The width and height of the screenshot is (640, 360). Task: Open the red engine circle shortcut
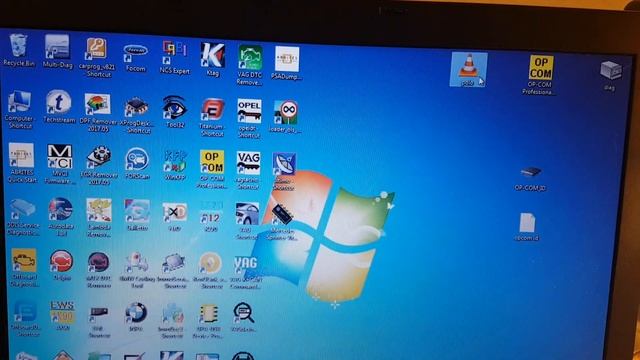pyautogui.click(x=62, y=261)
